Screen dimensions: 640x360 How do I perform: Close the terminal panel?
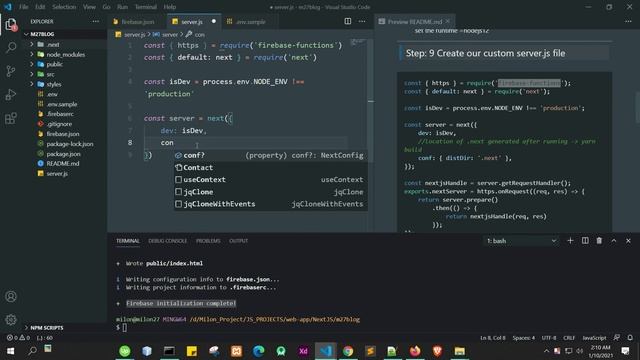(x=628, y=241)
